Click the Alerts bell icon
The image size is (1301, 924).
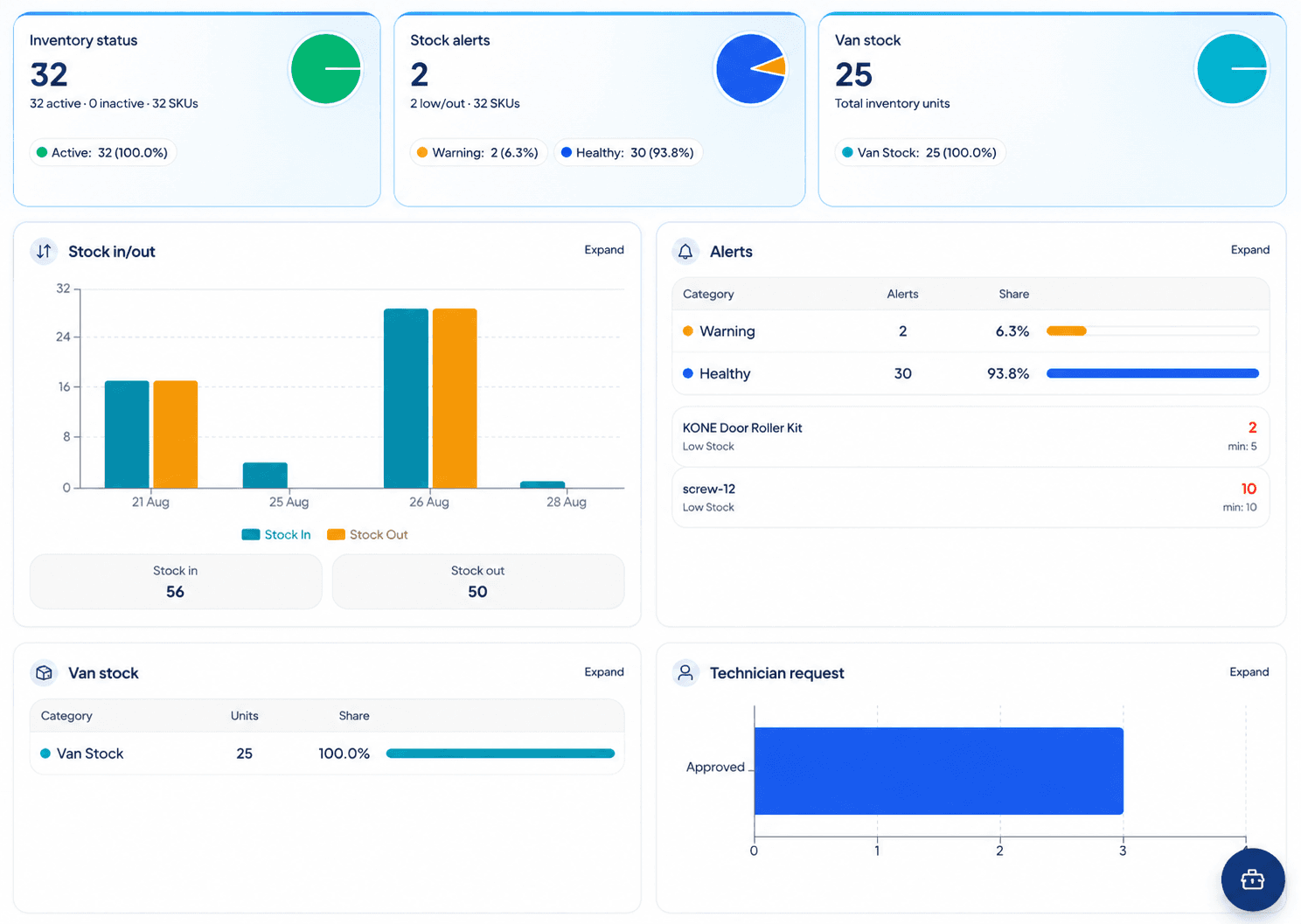685,252
